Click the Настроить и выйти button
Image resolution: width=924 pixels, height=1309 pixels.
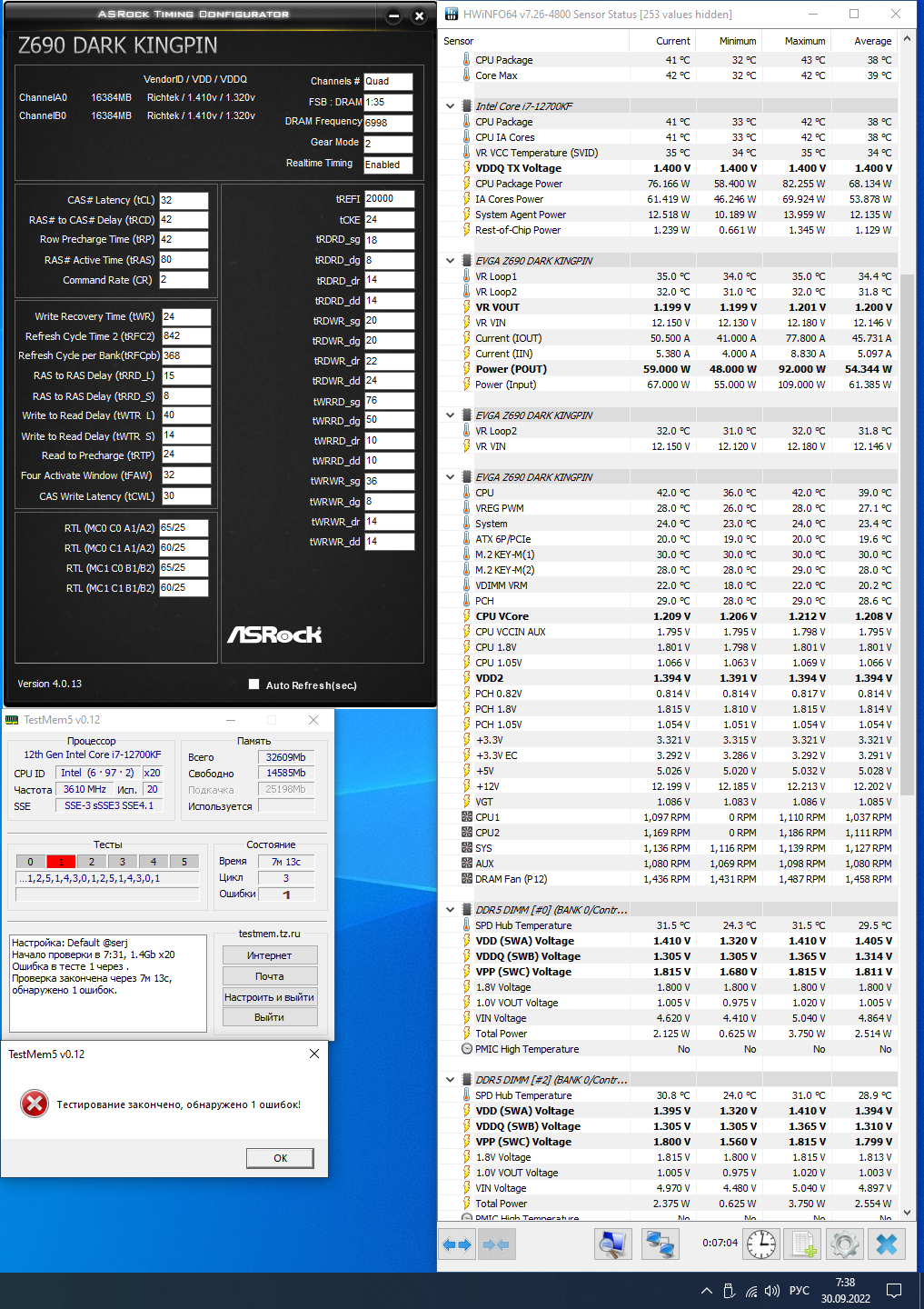(270, 997)
